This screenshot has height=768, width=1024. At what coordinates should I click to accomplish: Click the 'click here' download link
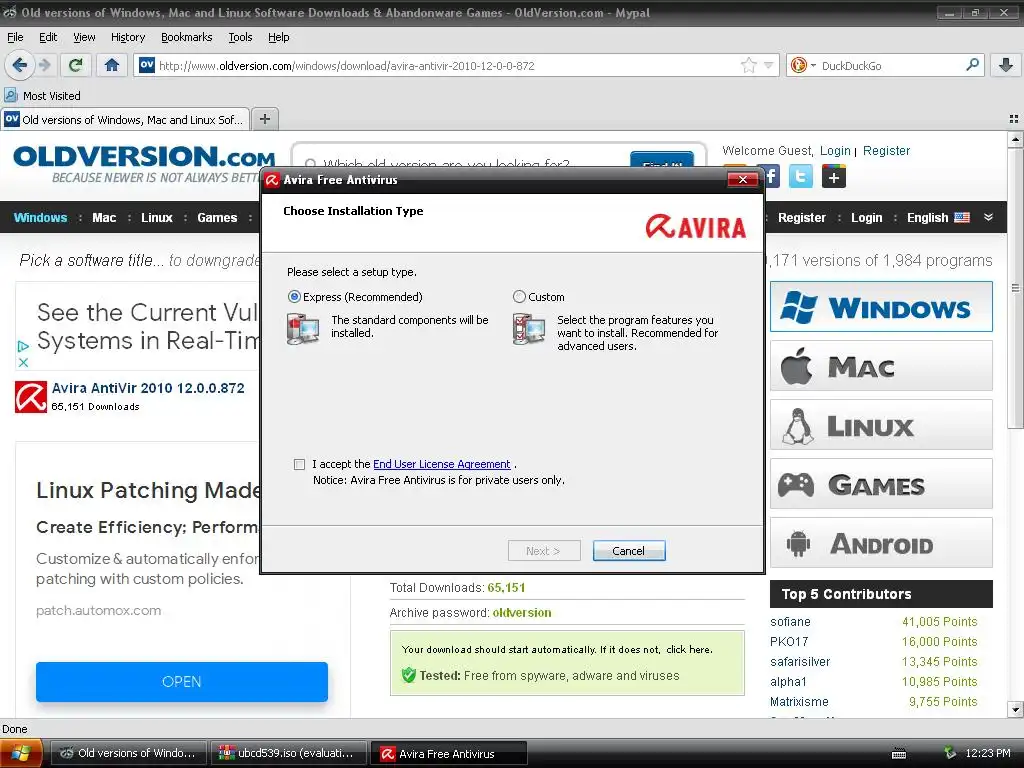coord(688,649)
